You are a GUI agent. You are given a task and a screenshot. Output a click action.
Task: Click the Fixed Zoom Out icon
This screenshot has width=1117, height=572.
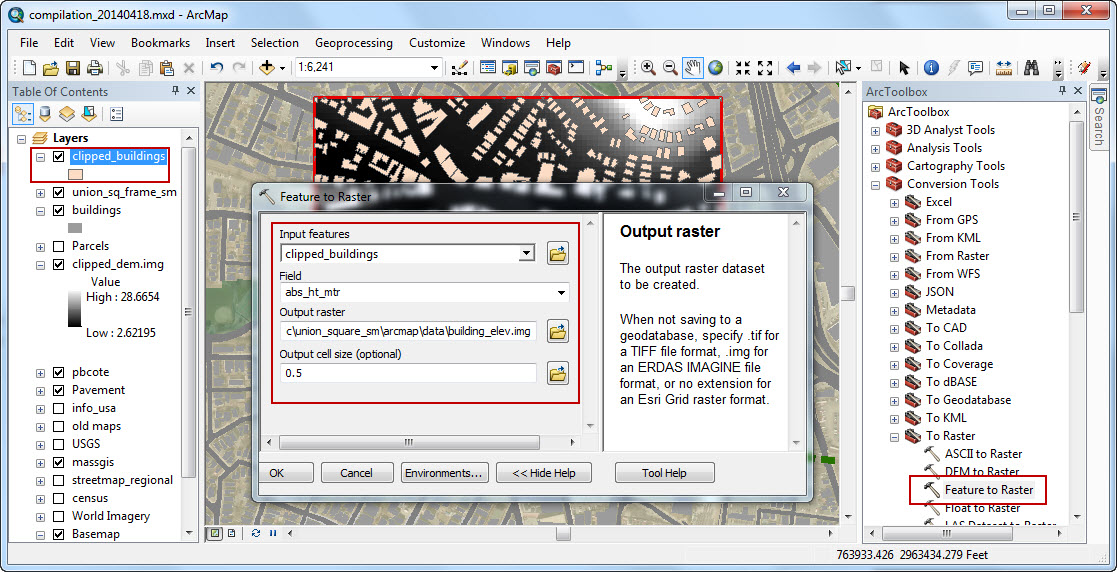pyautogui.click(x=765, y=68)
